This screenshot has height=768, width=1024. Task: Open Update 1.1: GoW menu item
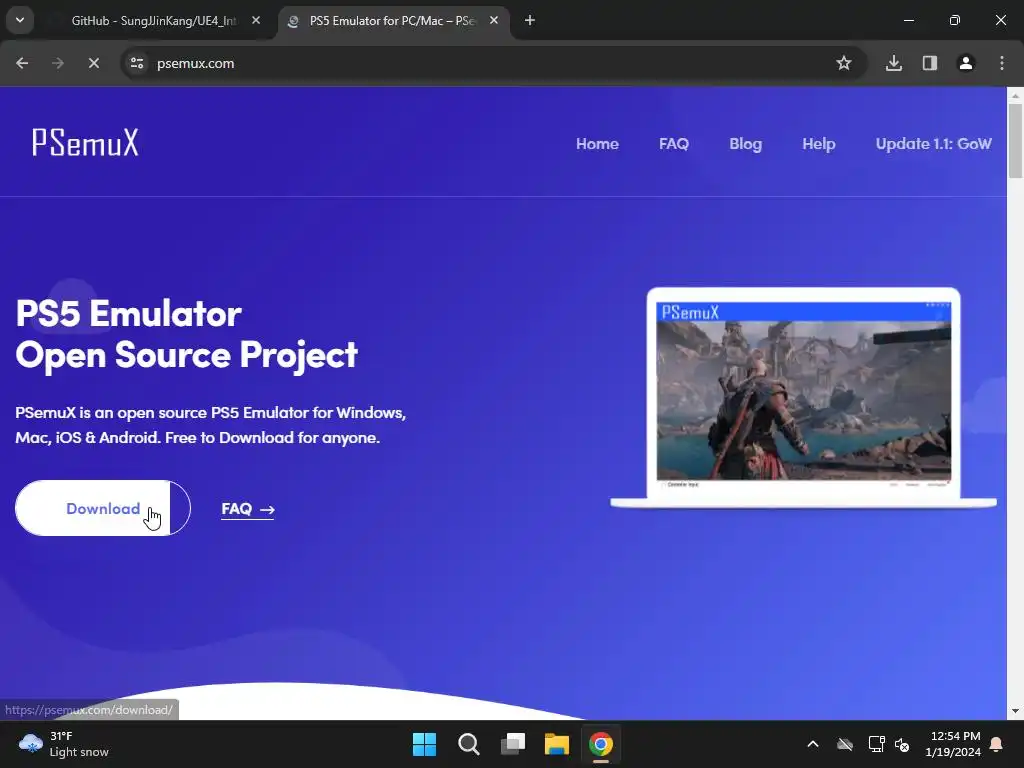pos(934,144)
